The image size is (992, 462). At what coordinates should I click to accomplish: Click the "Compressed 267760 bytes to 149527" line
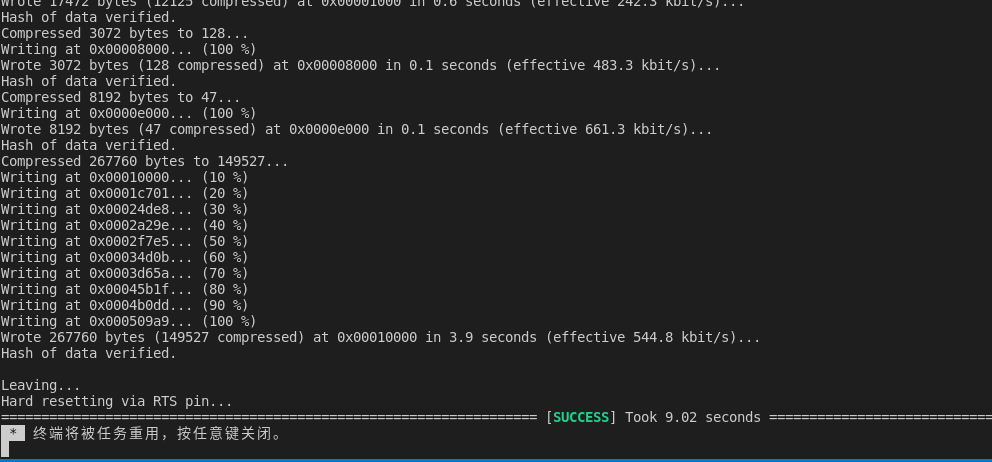(x=144, y=161)
